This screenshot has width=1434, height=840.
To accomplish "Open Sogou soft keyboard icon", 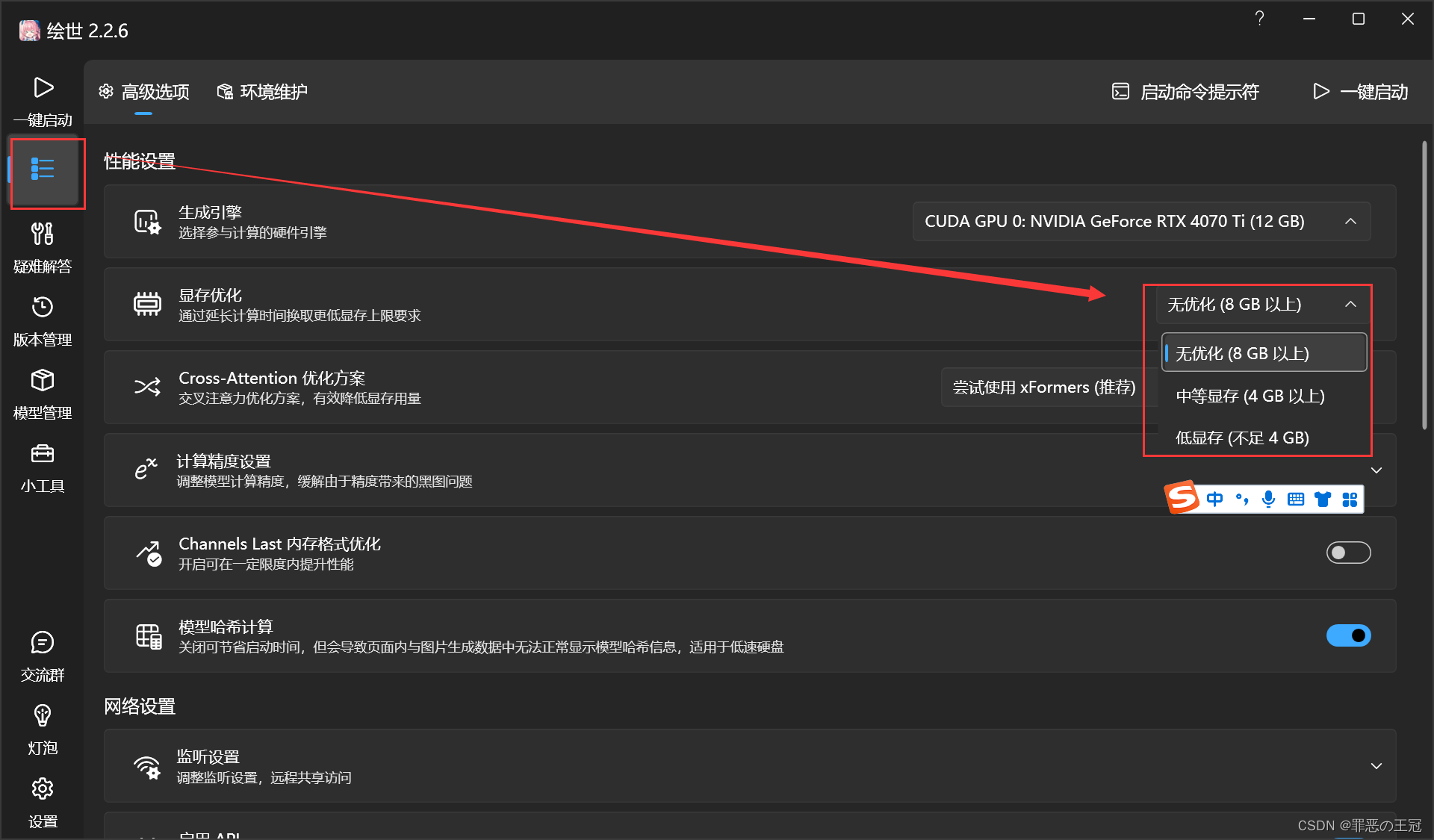I will (1296, 500).
